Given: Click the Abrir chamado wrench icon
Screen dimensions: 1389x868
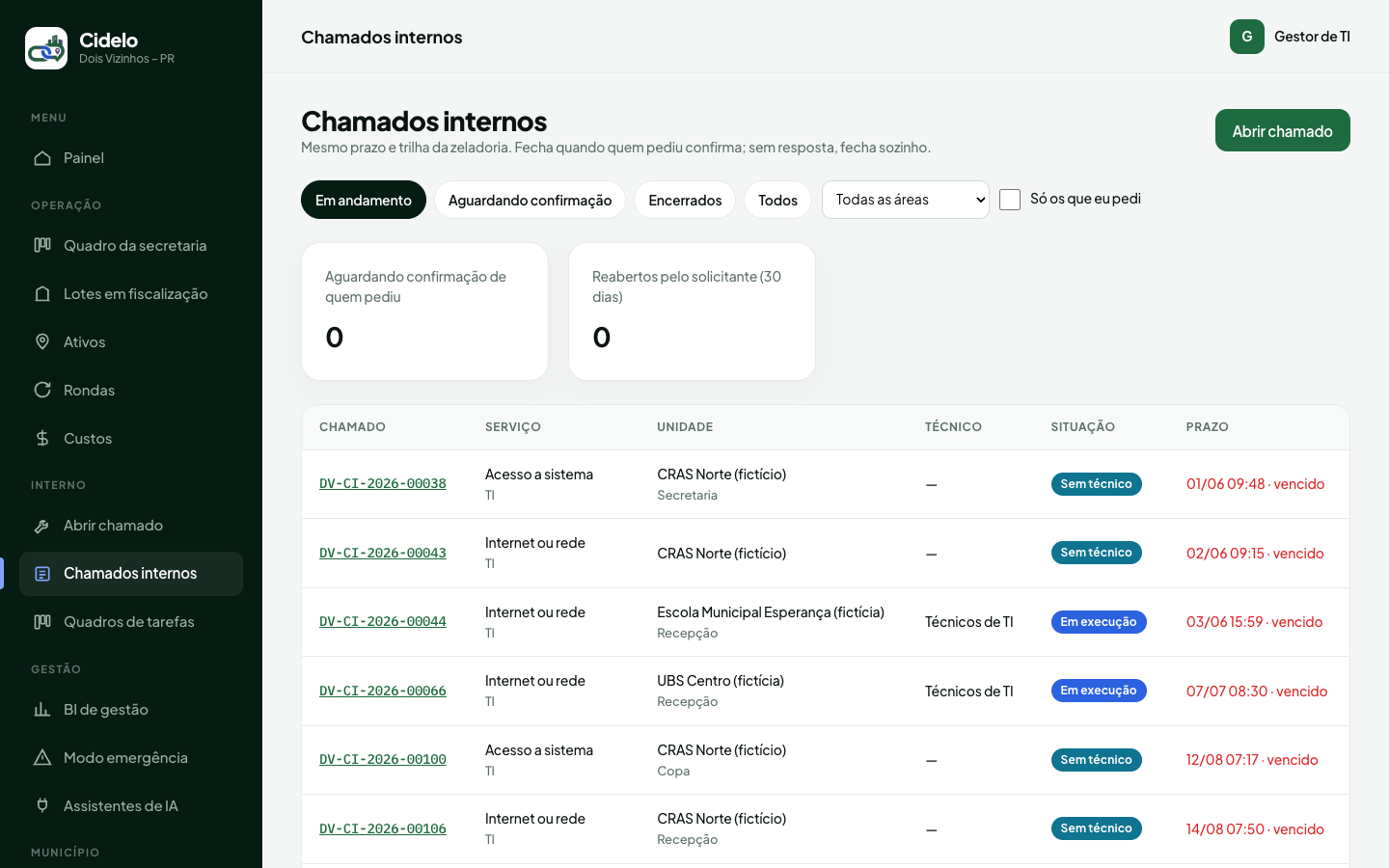Looking at the screenshot, I should click(x=42, y=526).
